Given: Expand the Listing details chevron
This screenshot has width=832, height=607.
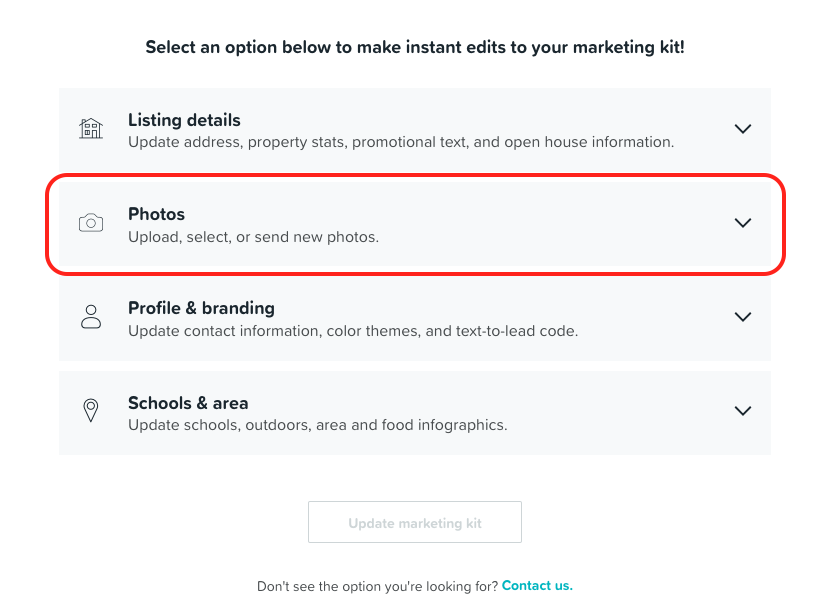Looking at the screenshot, I should coord(743,129).
